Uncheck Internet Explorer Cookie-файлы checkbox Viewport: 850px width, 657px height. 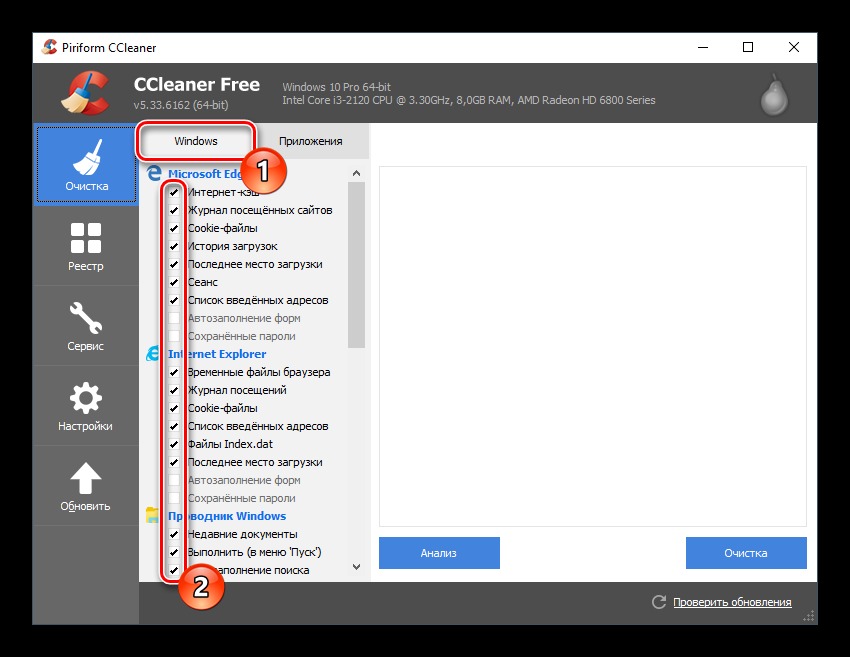174,408
